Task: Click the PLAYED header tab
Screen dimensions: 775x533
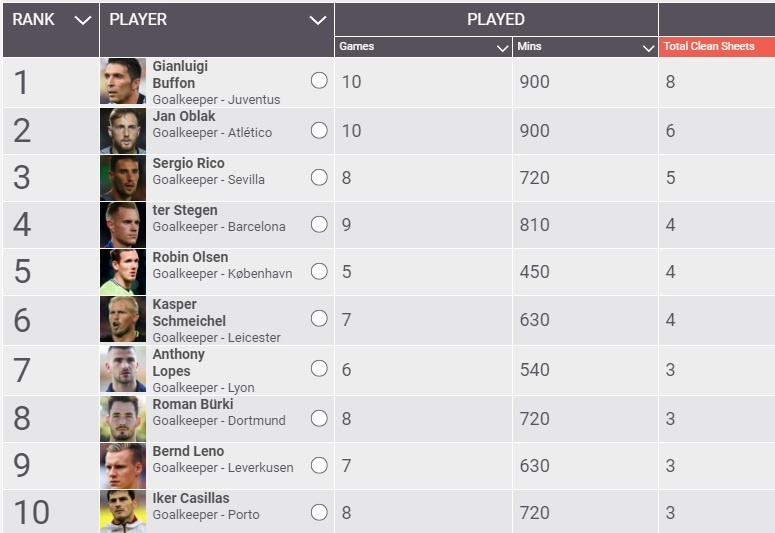Action: [496, 19]
